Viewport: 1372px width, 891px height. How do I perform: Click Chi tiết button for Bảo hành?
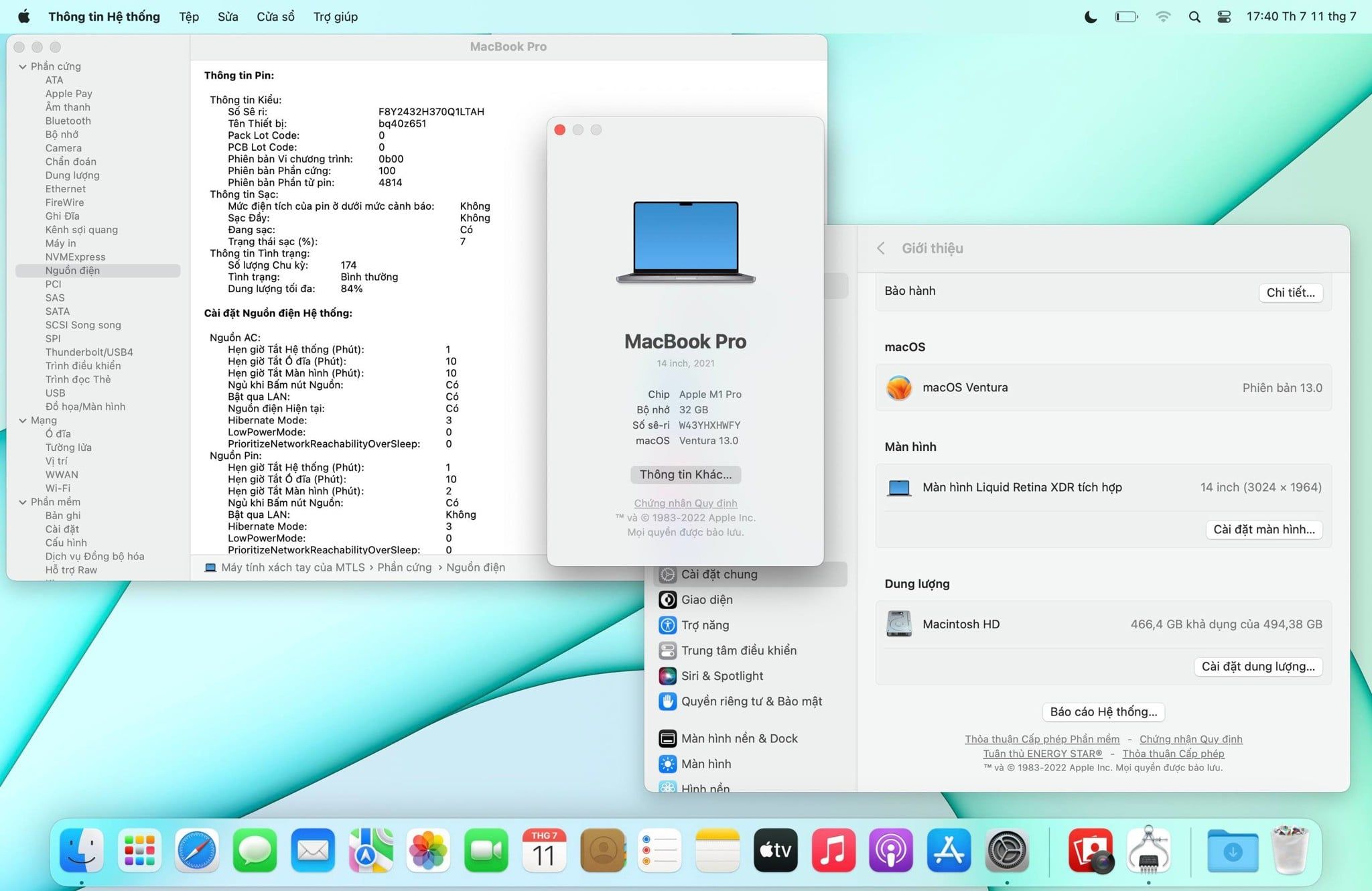click(x=1290, y=293)
